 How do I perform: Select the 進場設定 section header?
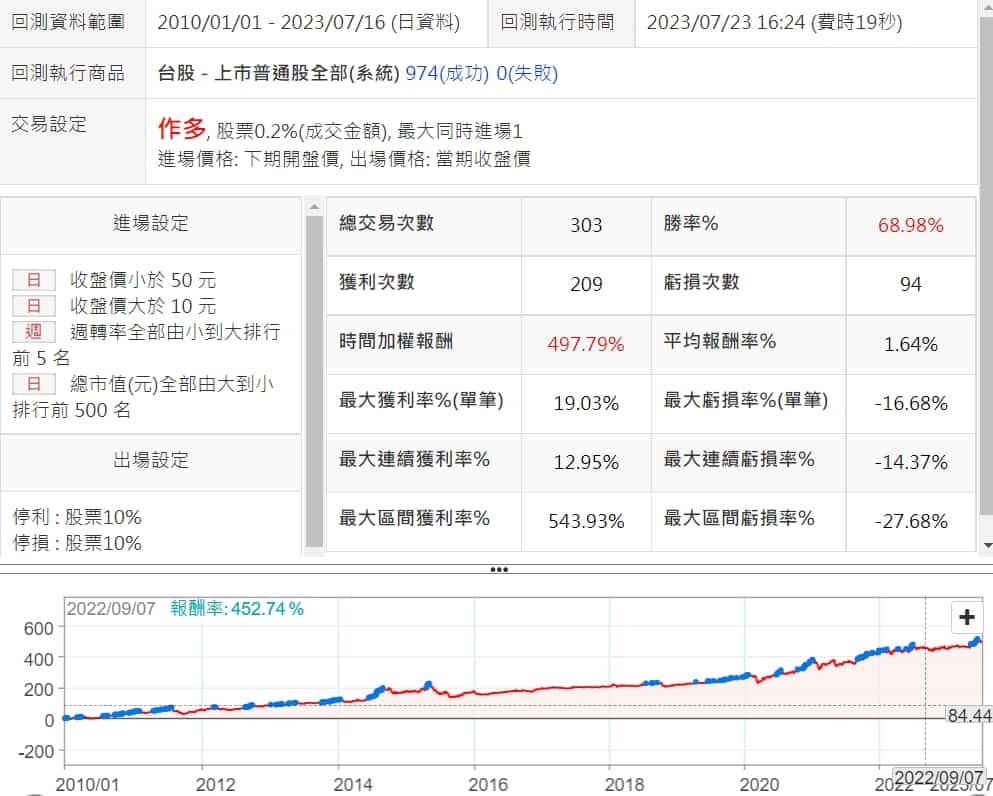click(150, 224)
